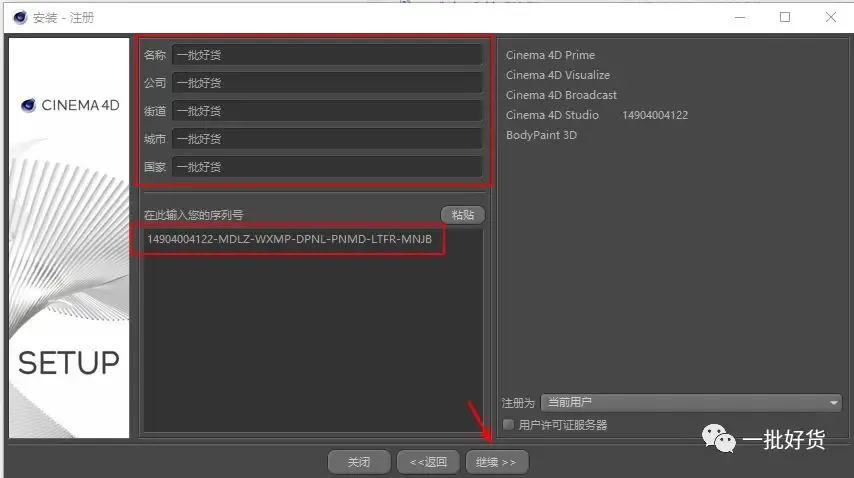Click the 关闭 button
Image resolution: width=854 pixels, height=478 pixels.
[x=359, y=462]
